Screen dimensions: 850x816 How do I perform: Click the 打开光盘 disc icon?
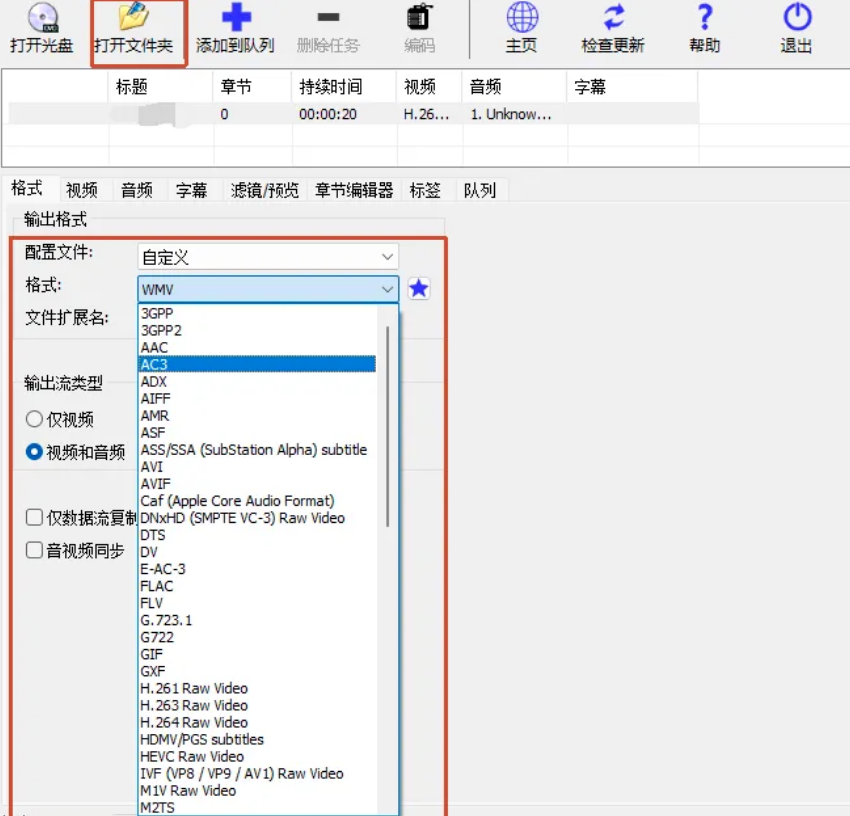pyautogui.click(x=42, y=18)
